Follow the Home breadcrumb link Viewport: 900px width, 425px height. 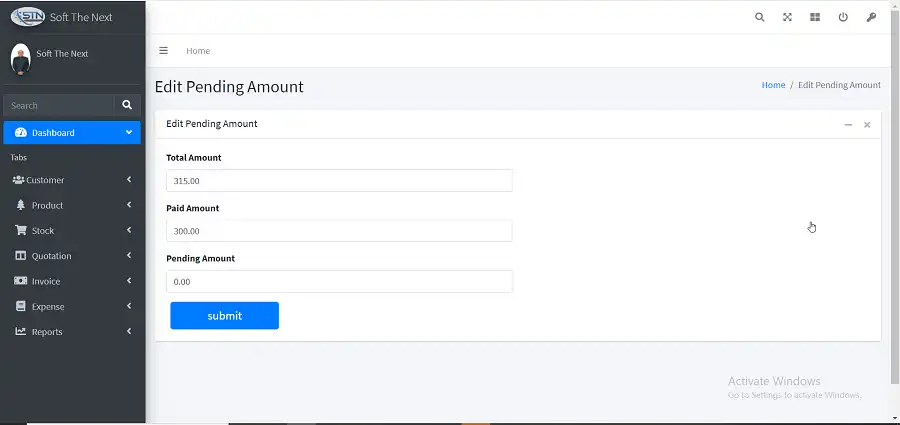click(773, 85)
